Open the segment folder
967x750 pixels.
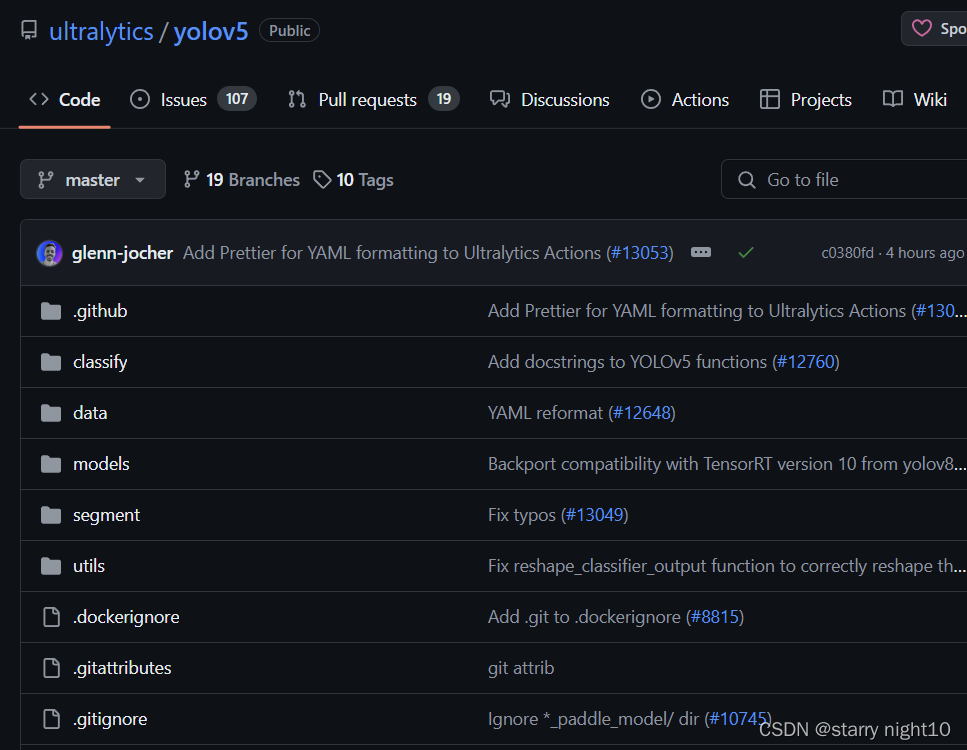pyautogui.click(x=106, y=515)
